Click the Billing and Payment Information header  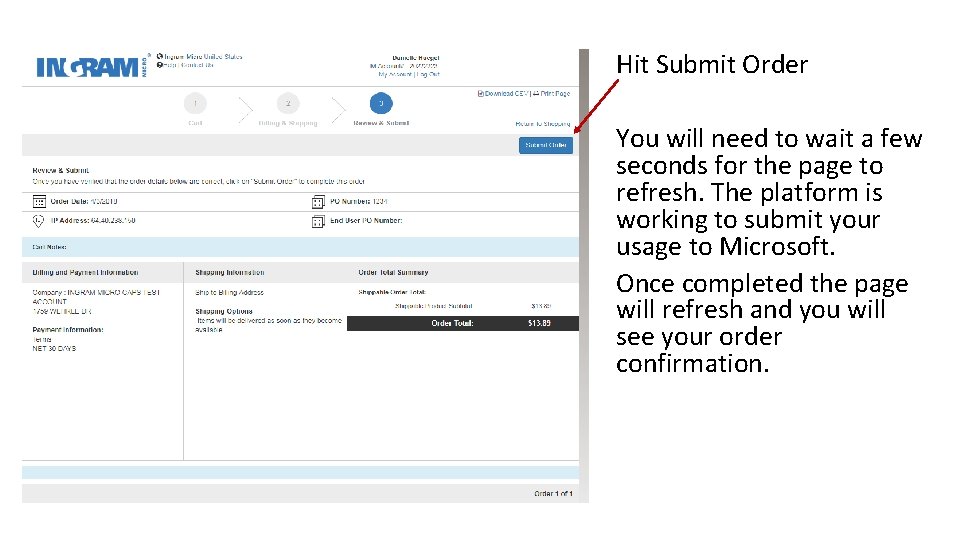pos(85,272)
